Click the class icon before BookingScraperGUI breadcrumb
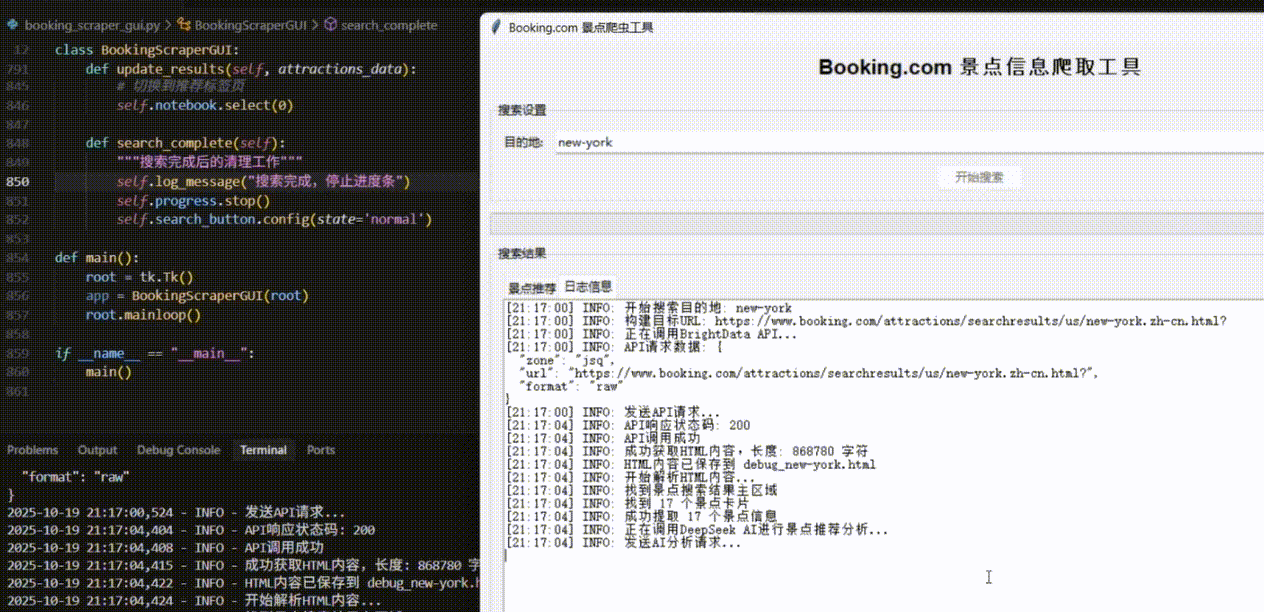Image resolution: width=1264 pixels, height=612 pixels. (x=184, y=25)
